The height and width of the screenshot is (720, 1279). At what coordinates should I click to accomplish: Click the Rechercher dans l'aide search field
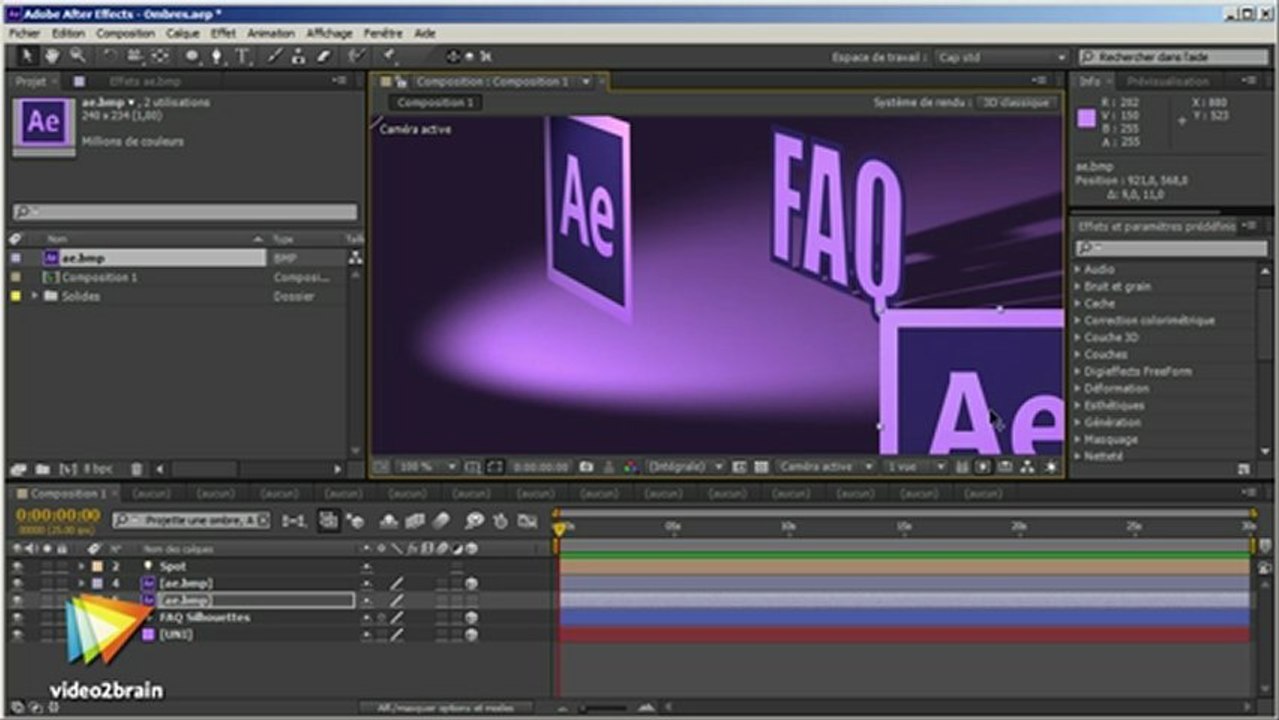pos(1174,58)
